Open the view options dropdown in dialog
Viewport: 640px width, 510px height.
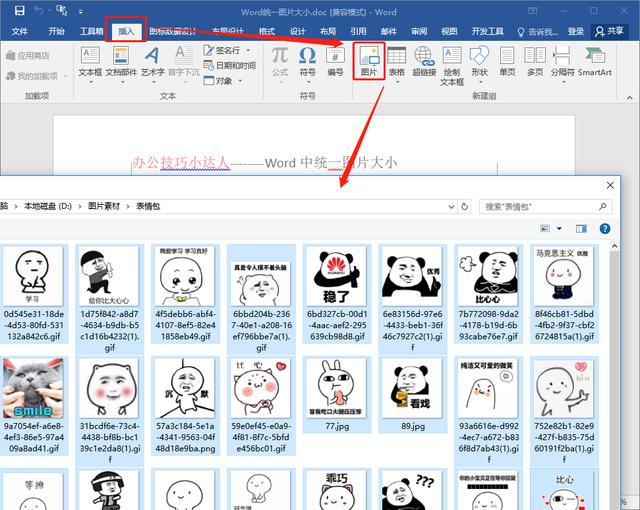pos(559,228)
